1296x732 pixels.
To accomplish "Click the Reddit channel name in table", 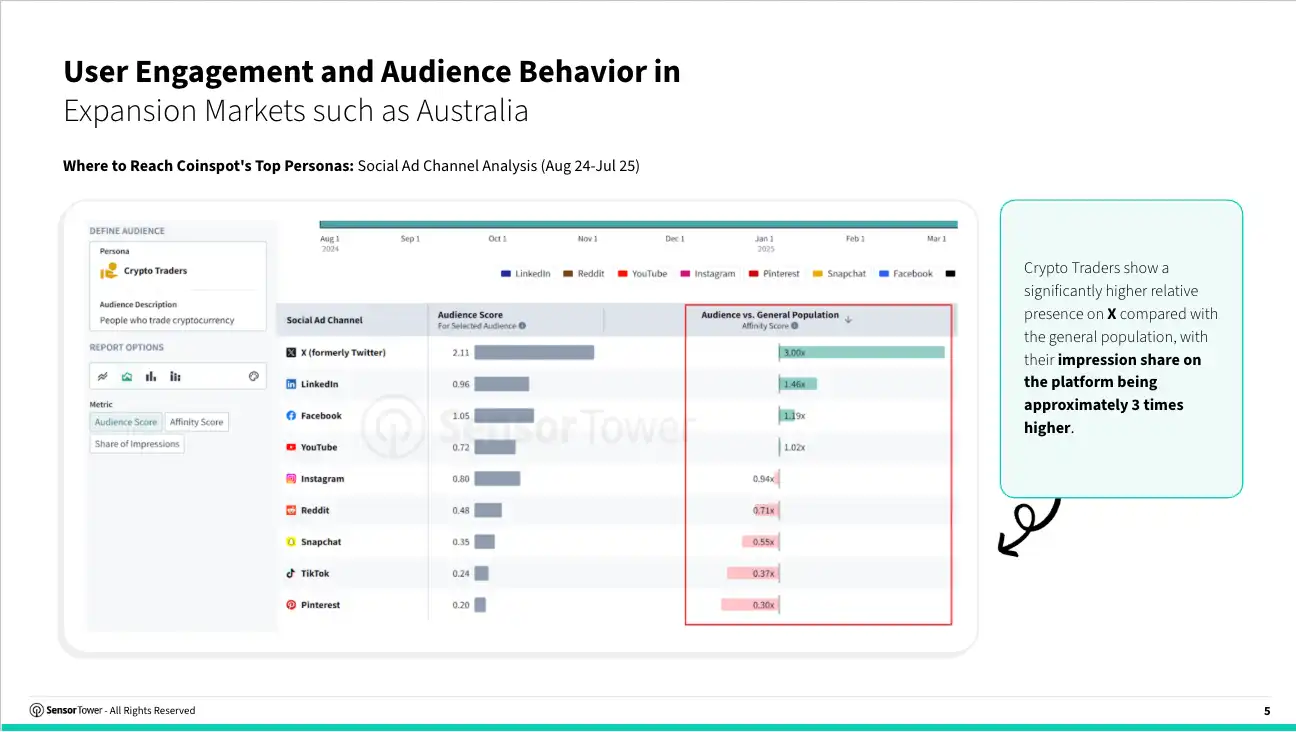I will [x=315, y=510].
